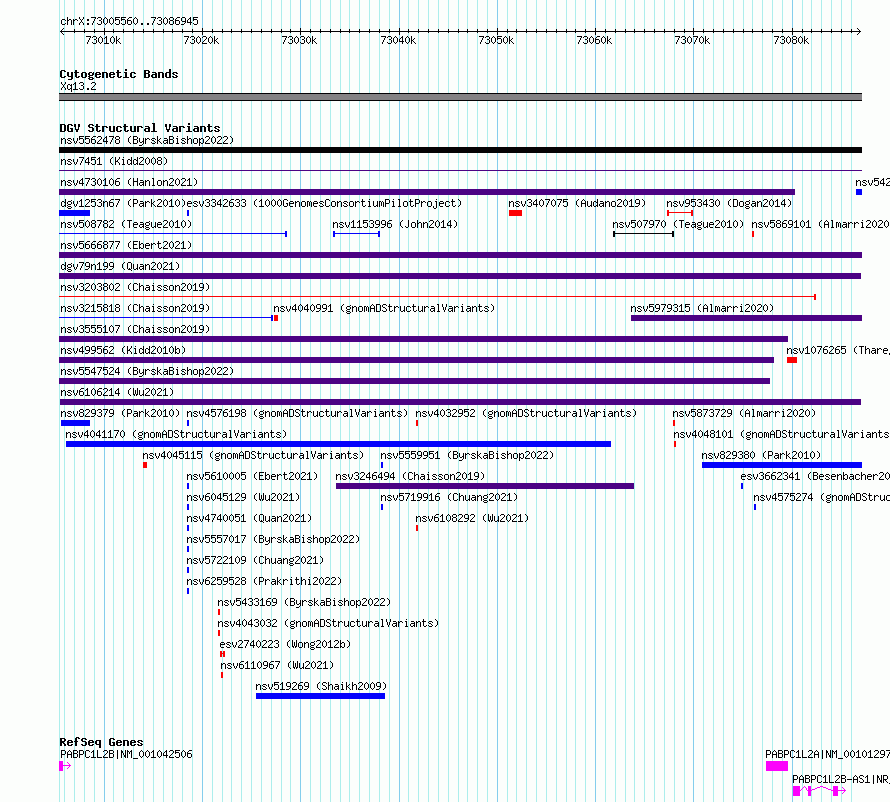The image size is (890, 802).
Task: Select the nsv4048101 variant label
Action: coord(781,434)
